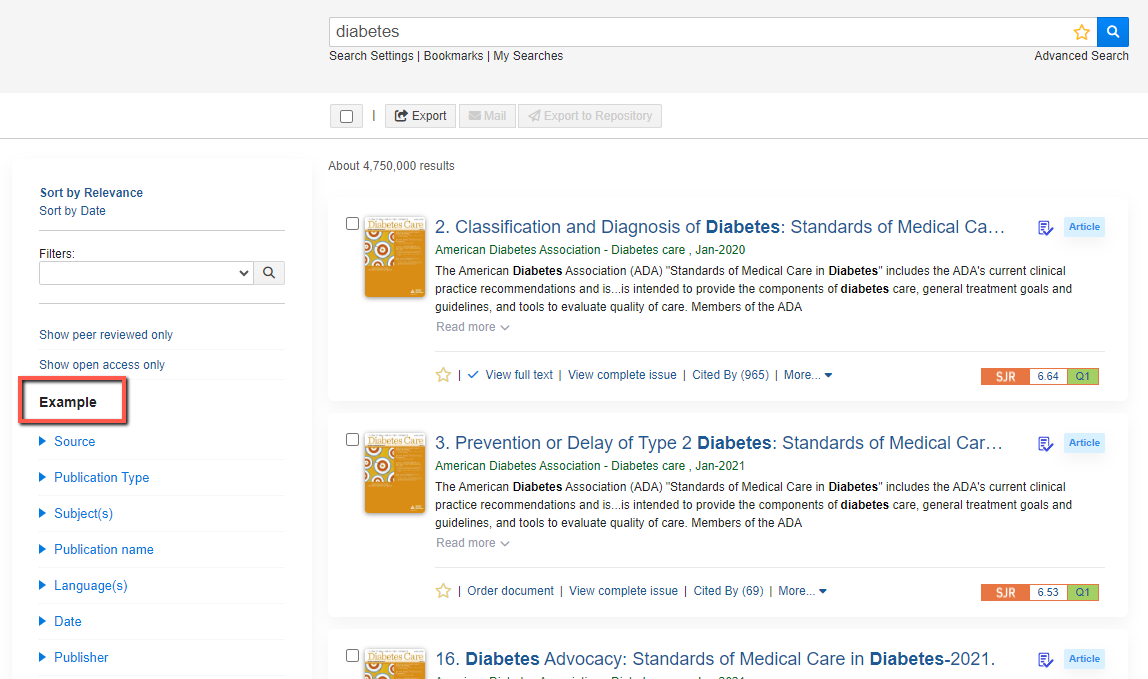Check the box for result 2 Classification and Diagnosis
Image resolution: width=1148 pixels, height=679 pixels.
tap(352, 223)
